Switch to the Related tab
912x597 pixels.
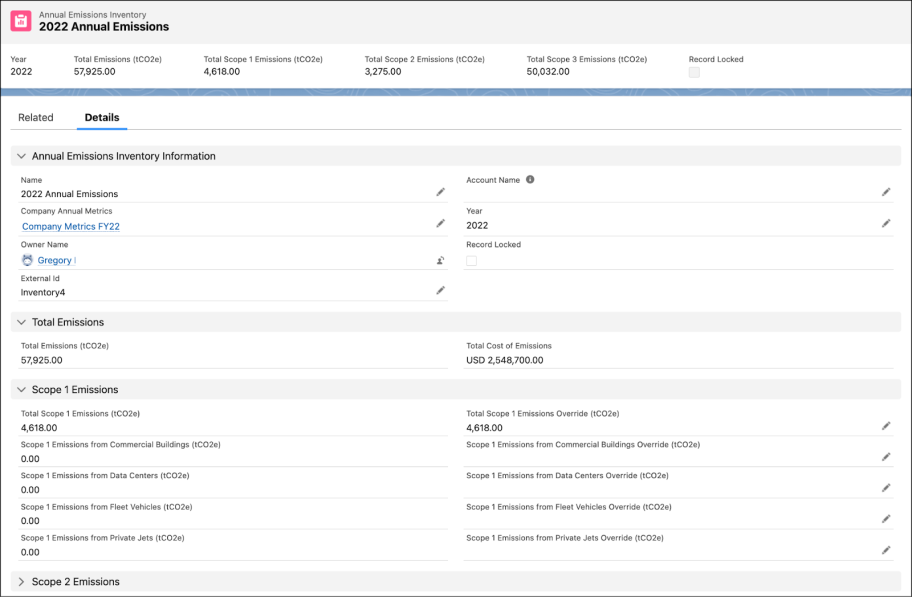pos(37,117)
